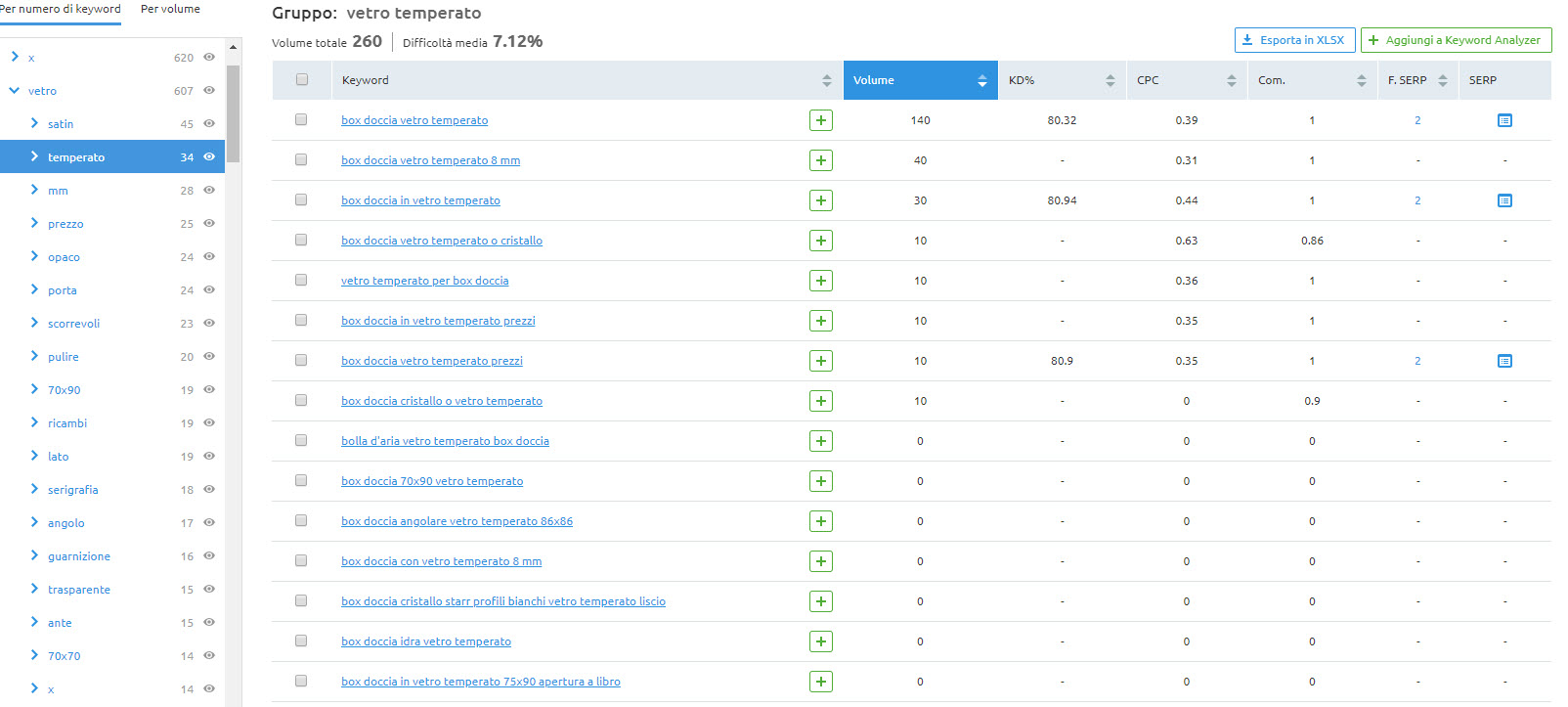Expand the 'scorrevoli' group chevron
The height and width of the screenshot is (707, 1568).
(34, 323)
